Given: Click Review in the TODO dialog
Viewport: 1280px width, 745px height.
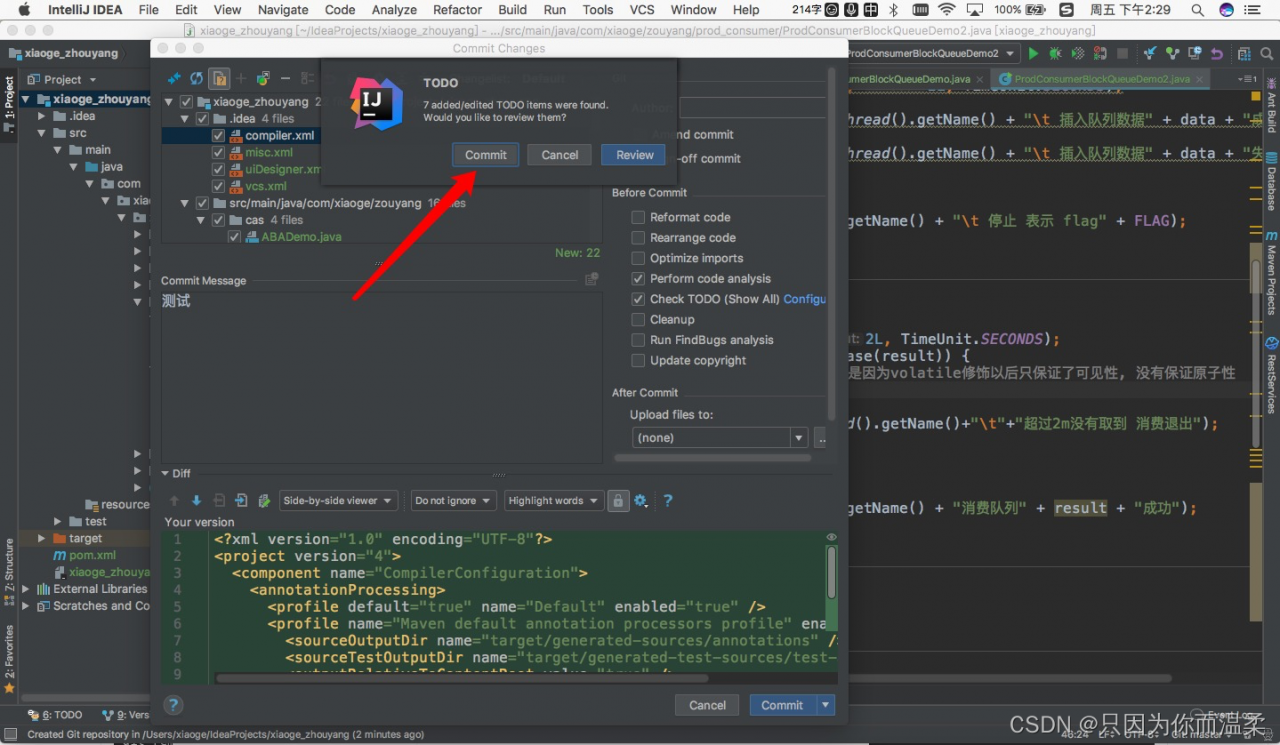Looking at the screenshot, I should (635, 155).
